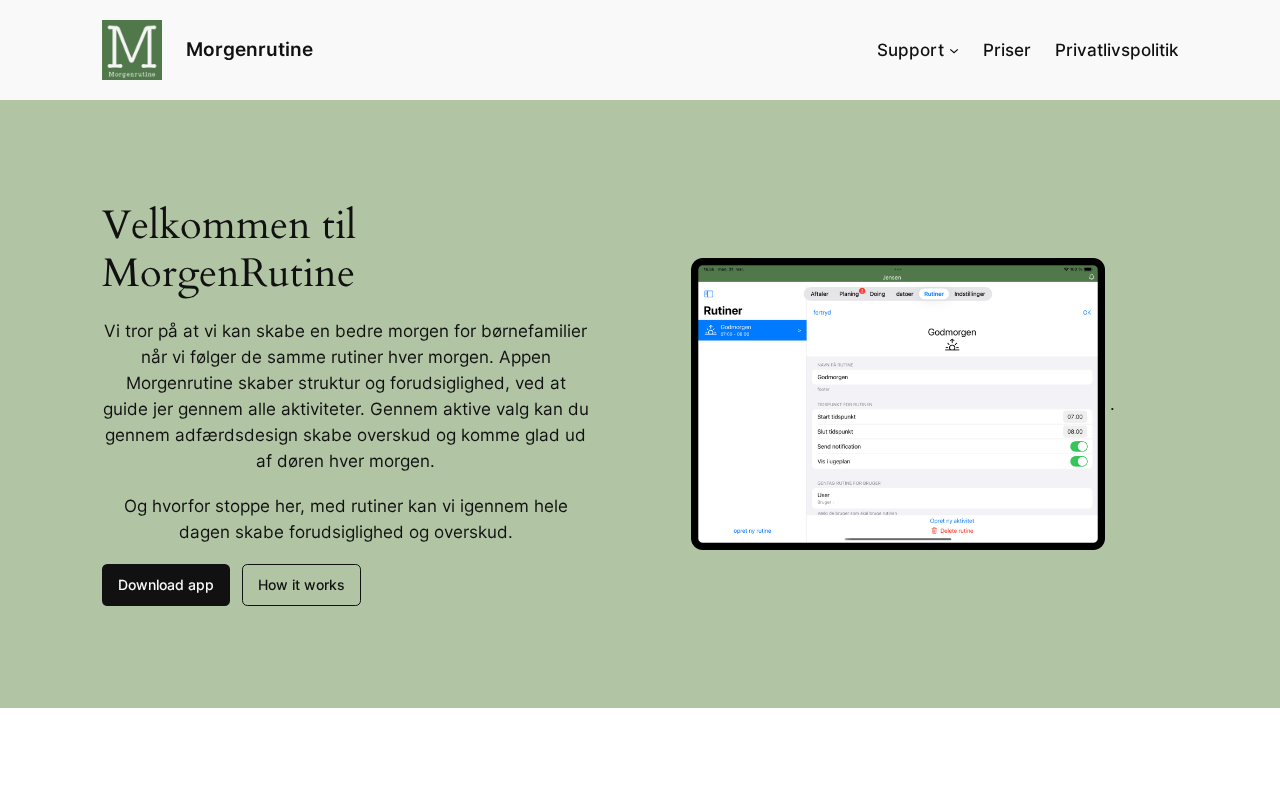The height and width of the screenshot is (800, 1280).
Task: Click the Godmorgen routine name field
Action: pyautogui.click(x=950, y=377)
